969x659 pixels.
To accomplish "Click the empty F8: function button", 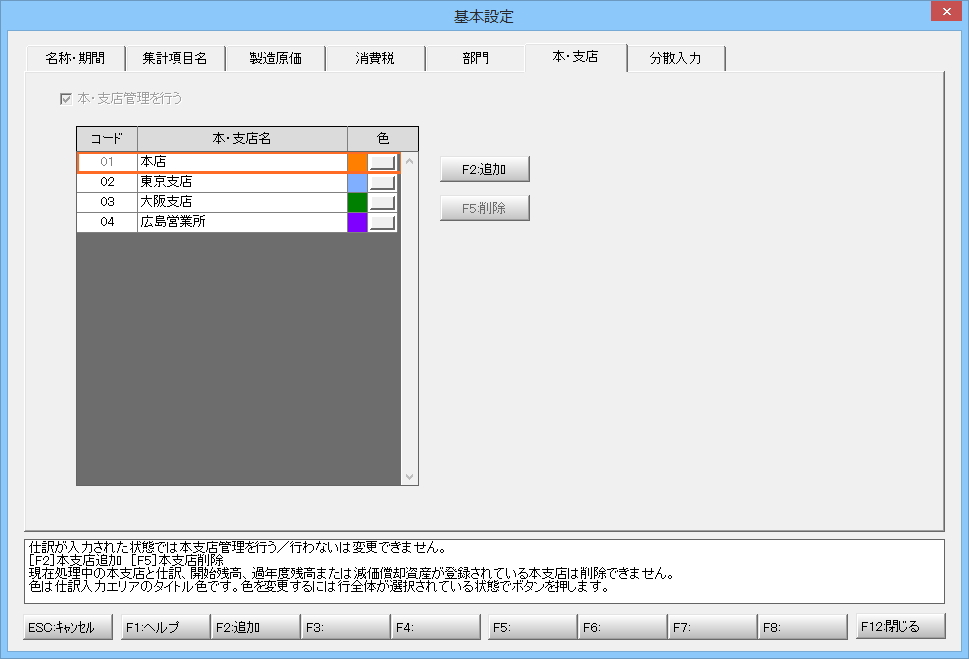I will pos(803,627).
